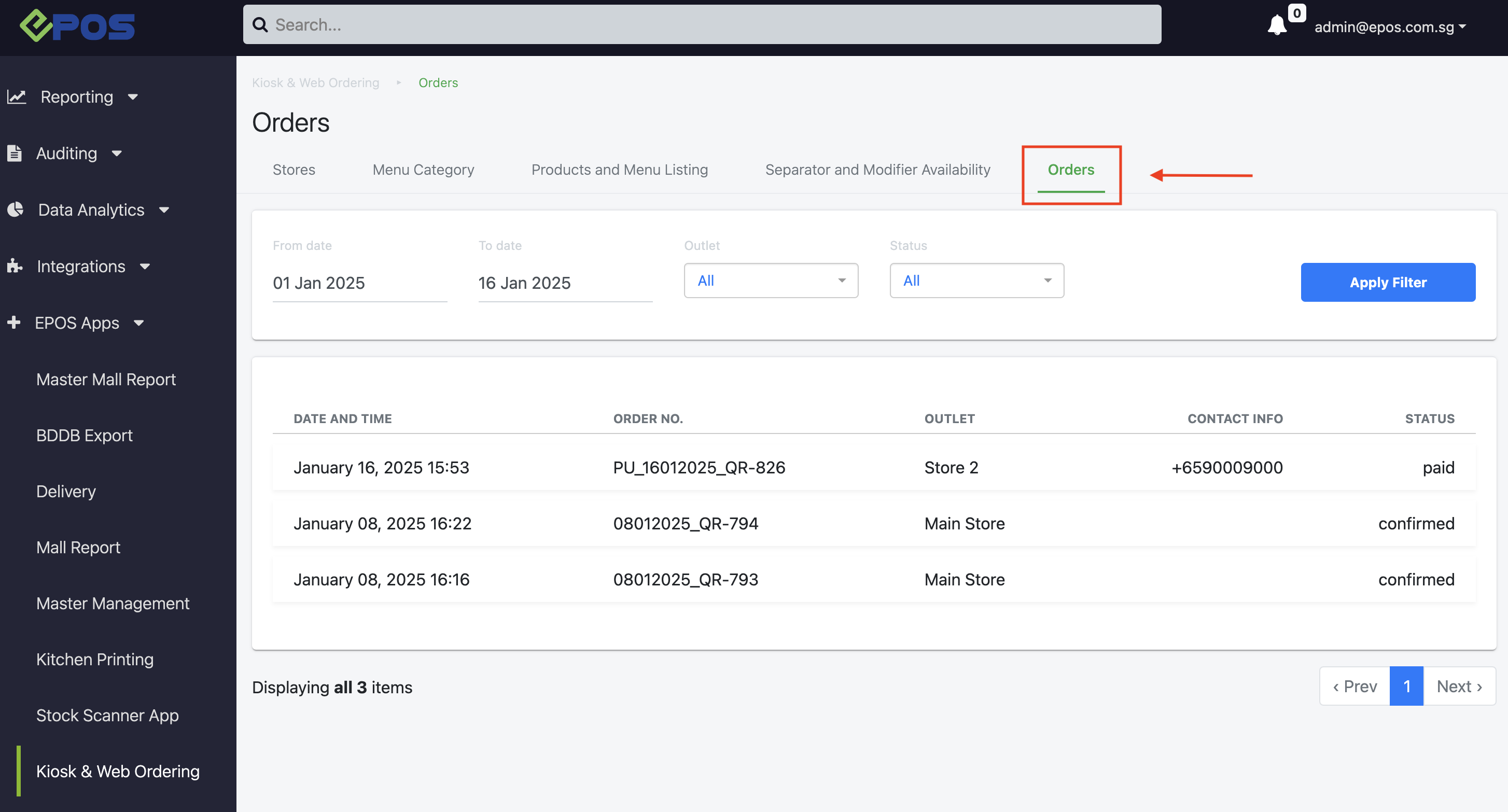Open the Outlet dropdown
This screenshot has width=1508, height=812.
pyautogui.click(x=771, y=281)
